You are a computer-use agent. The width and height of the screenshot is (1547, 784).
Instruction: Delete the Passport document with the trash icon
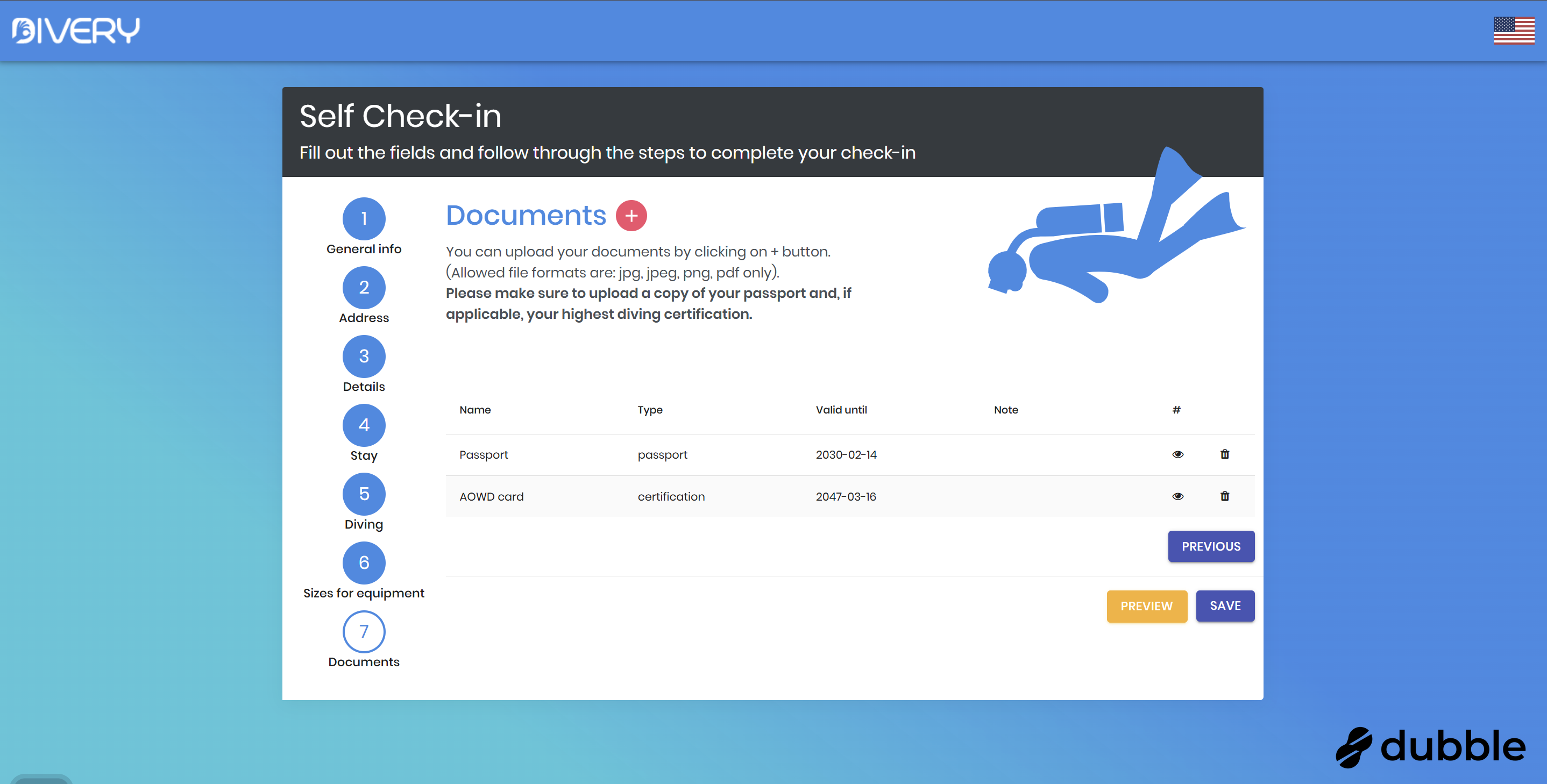click(x=1224, y=454)
